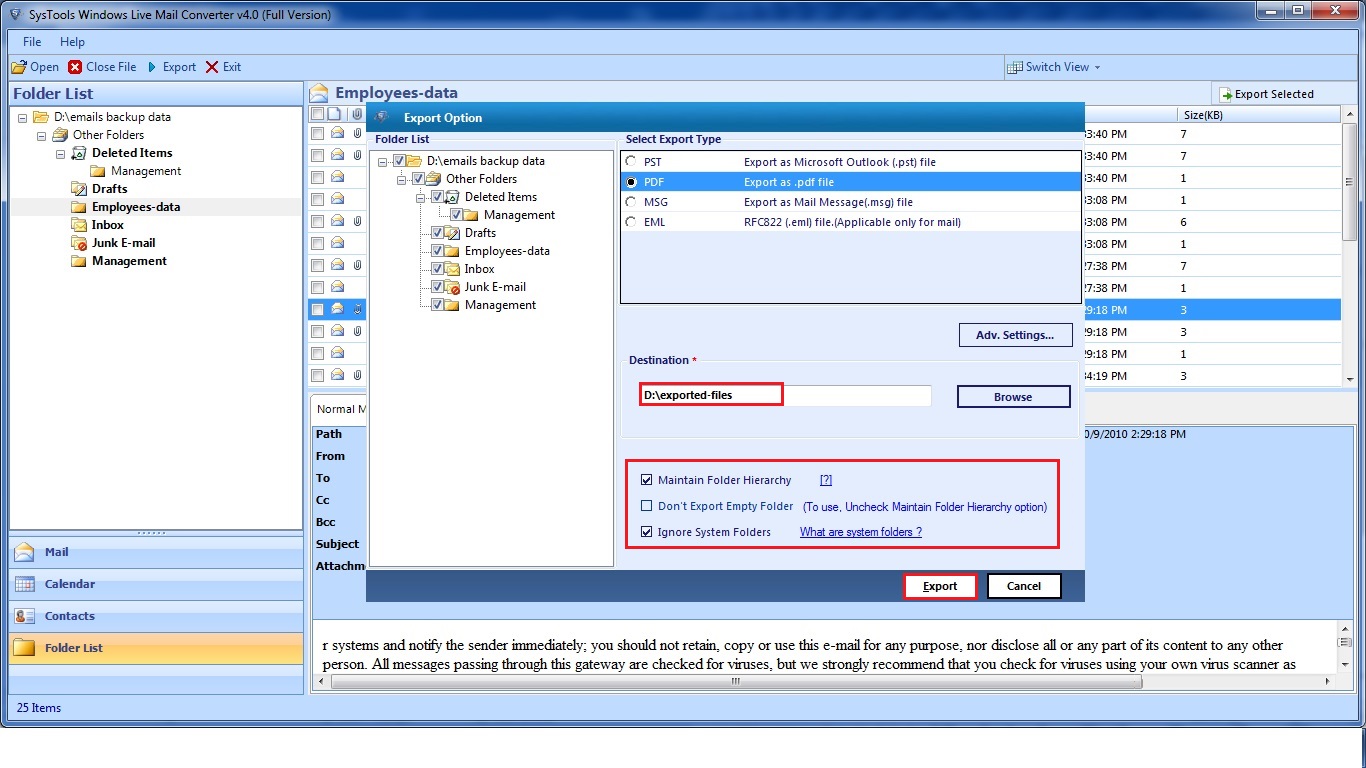Click the Switch View toolbar icon
1366x768 pixels.
[1016, 67]
